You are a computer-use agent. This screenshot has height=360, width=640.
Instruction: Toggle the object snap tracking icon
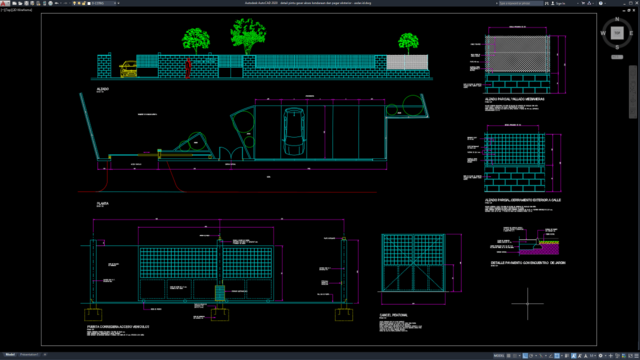pos(550,356)
